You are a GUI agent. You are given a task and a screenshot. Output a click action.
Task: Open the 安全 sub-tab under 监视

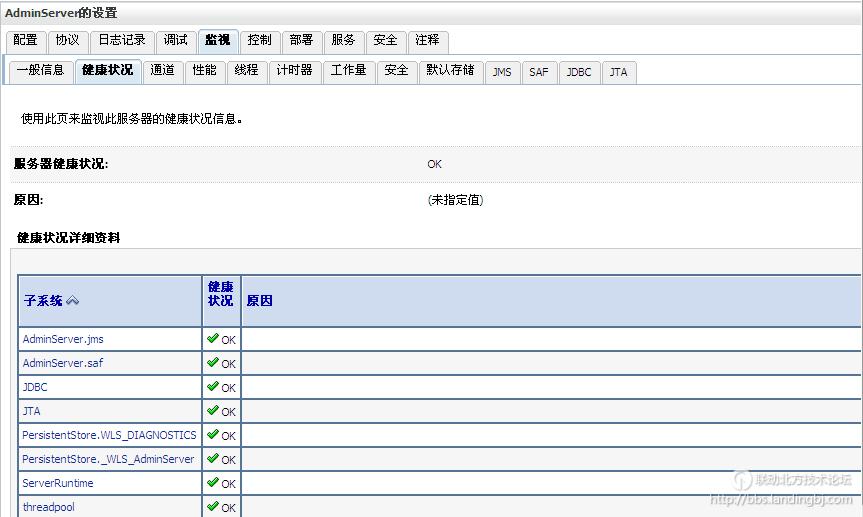[397, 72]
